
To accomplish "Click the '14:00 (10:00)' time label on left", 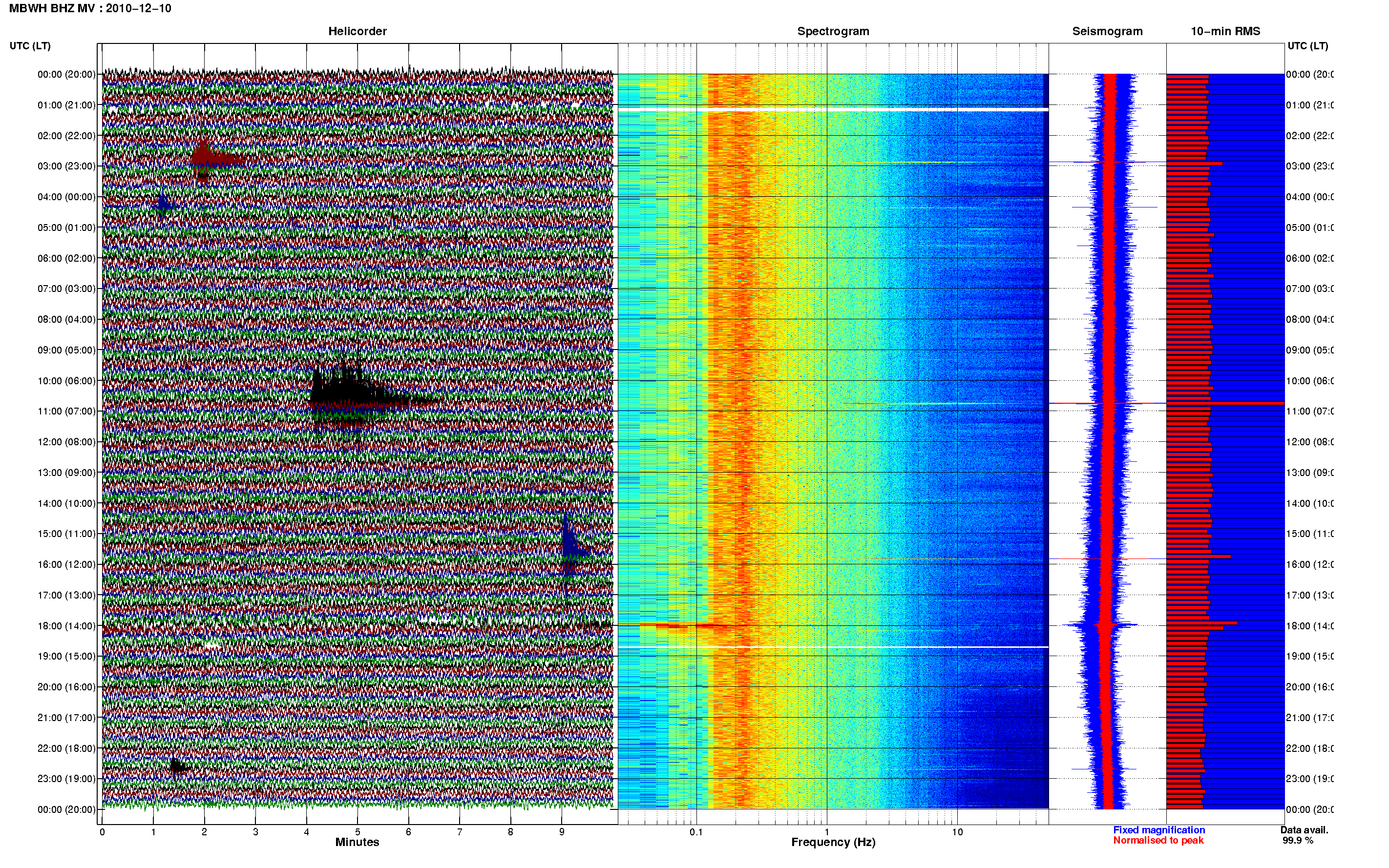I will tap(66, 503).
